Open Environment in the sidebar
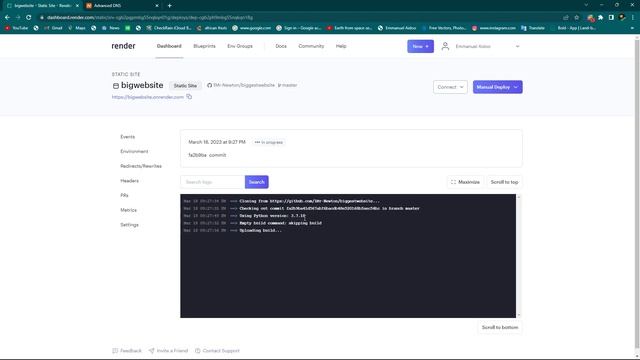 click(x=134, y=151)
